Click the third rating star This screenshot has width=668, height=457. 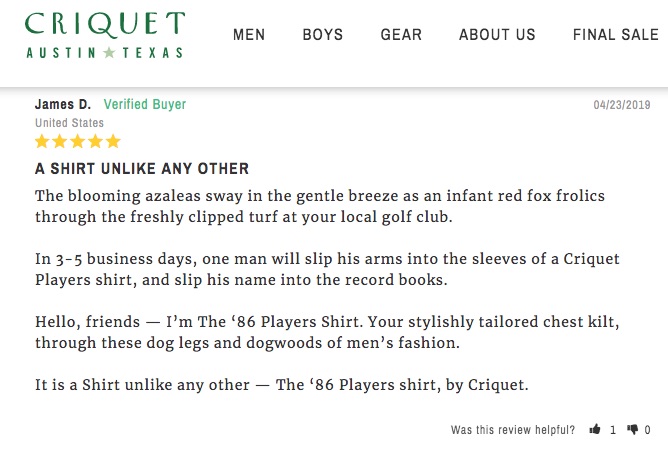pos(78,141)
